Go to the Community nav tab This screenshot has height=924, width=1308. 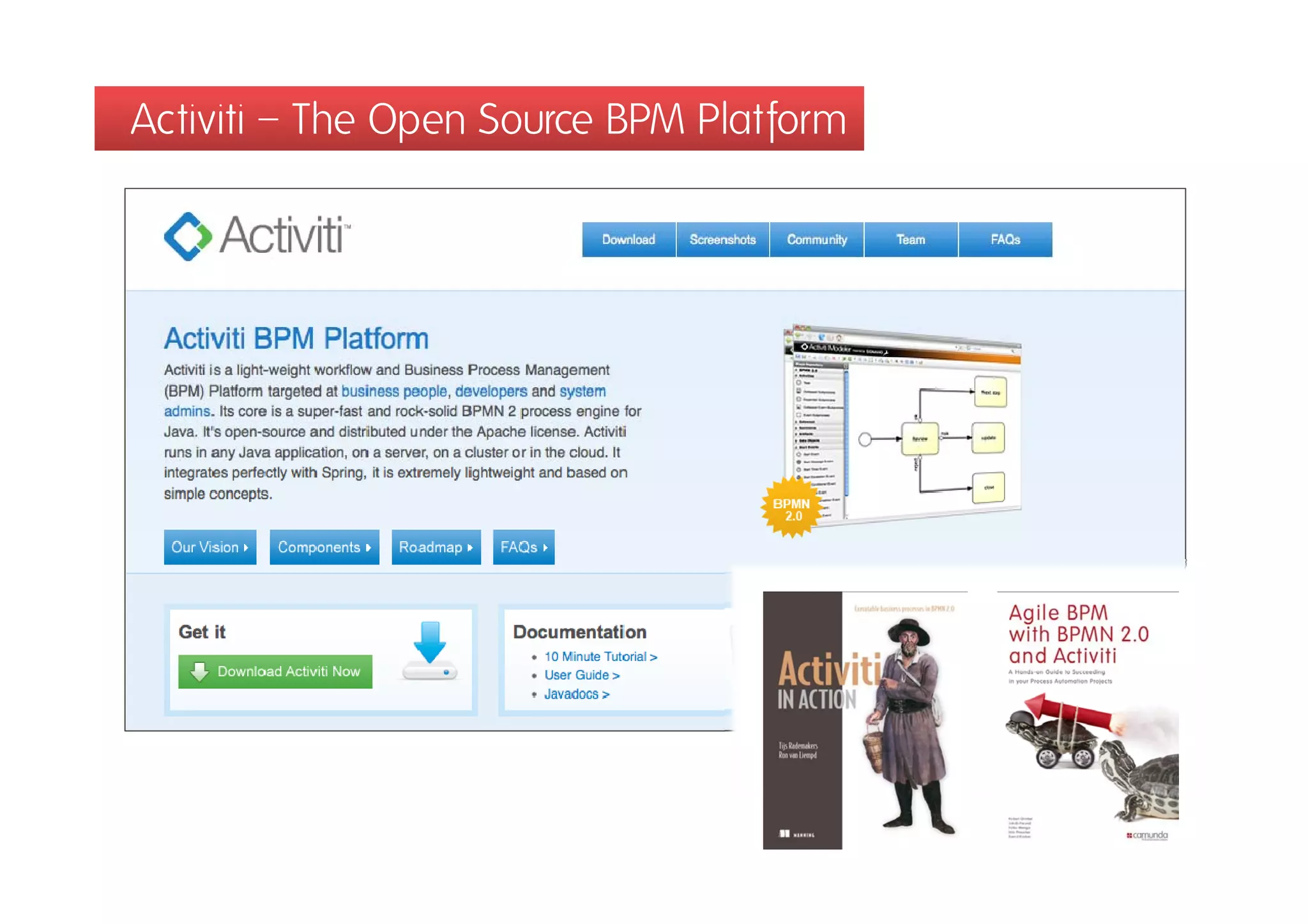click(816, 239)
